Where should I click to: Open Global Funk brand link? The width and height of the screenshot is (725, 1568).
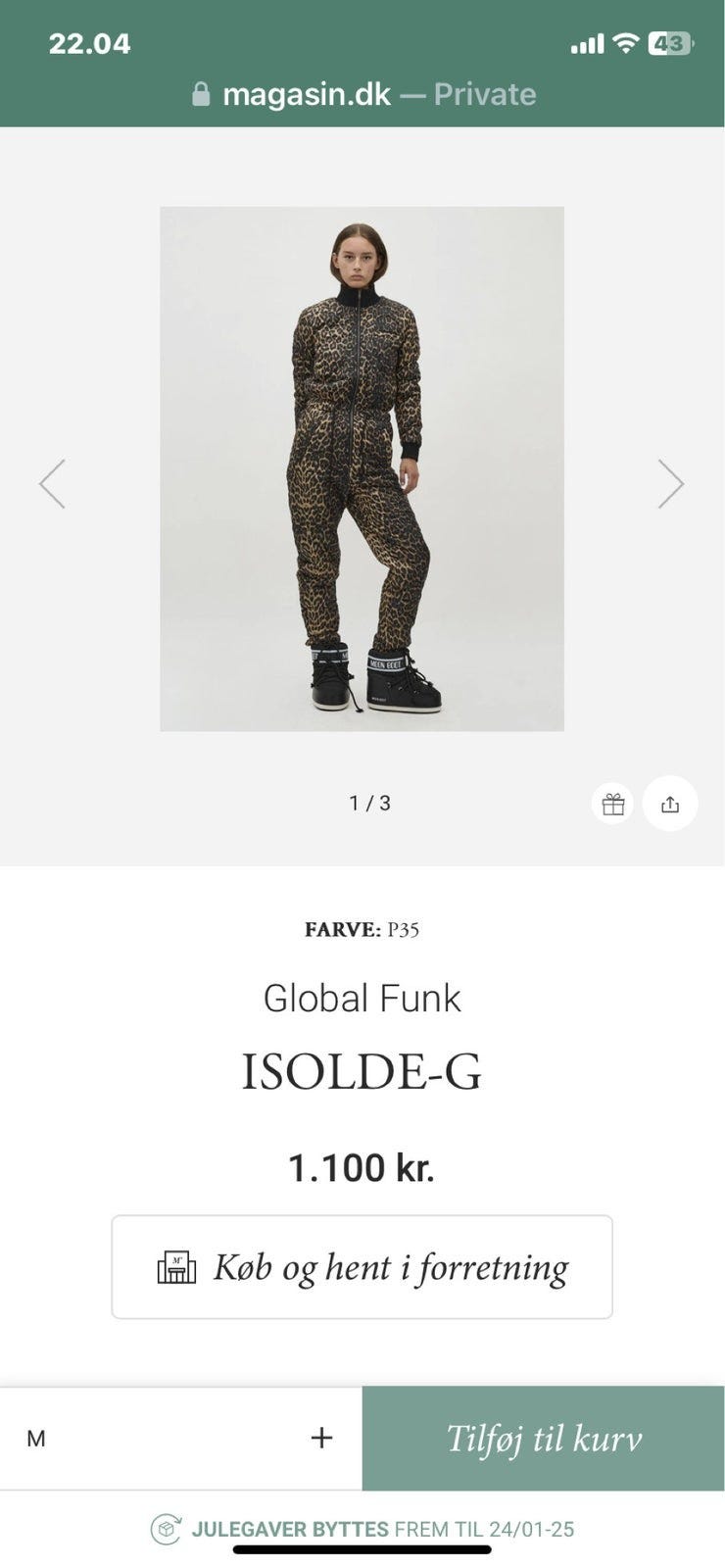tap(362, 998)
